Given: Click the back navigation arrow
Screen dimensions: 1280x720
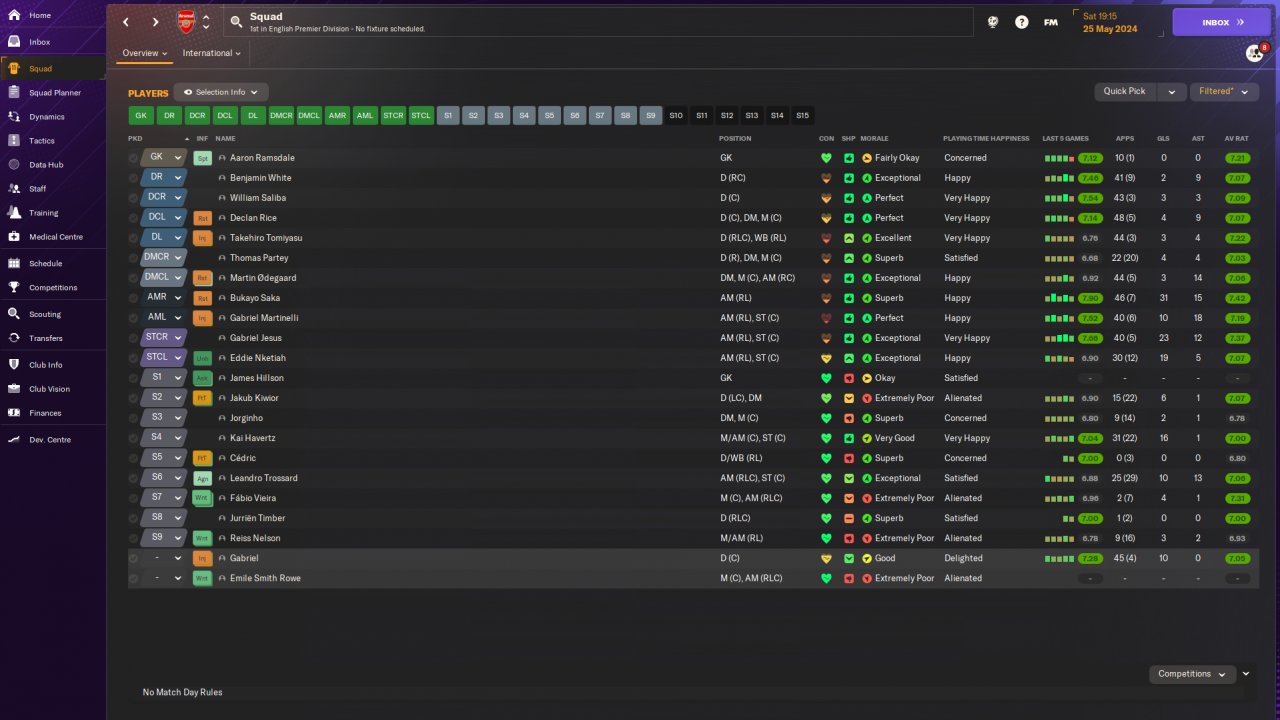Looking at the screenshot, I should [126, 22].
